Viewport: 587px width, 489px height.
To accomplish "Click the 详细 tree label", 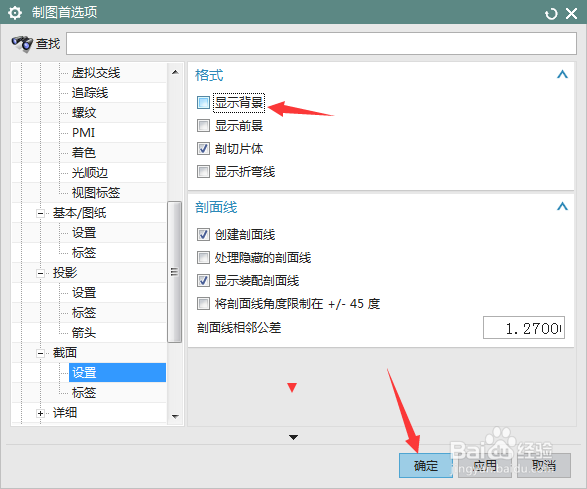I will point(65,413).
